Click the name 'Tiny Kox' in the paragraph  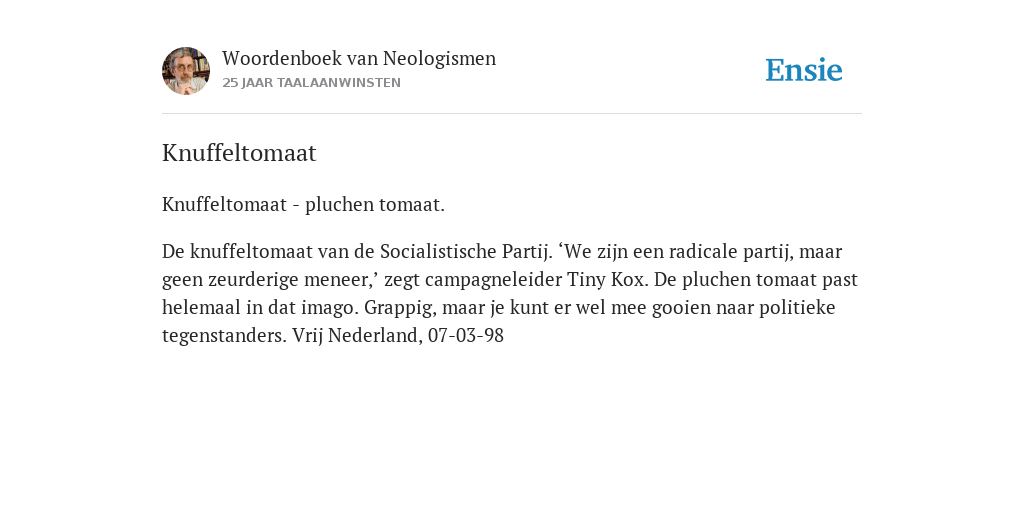[x=606, y=280]
